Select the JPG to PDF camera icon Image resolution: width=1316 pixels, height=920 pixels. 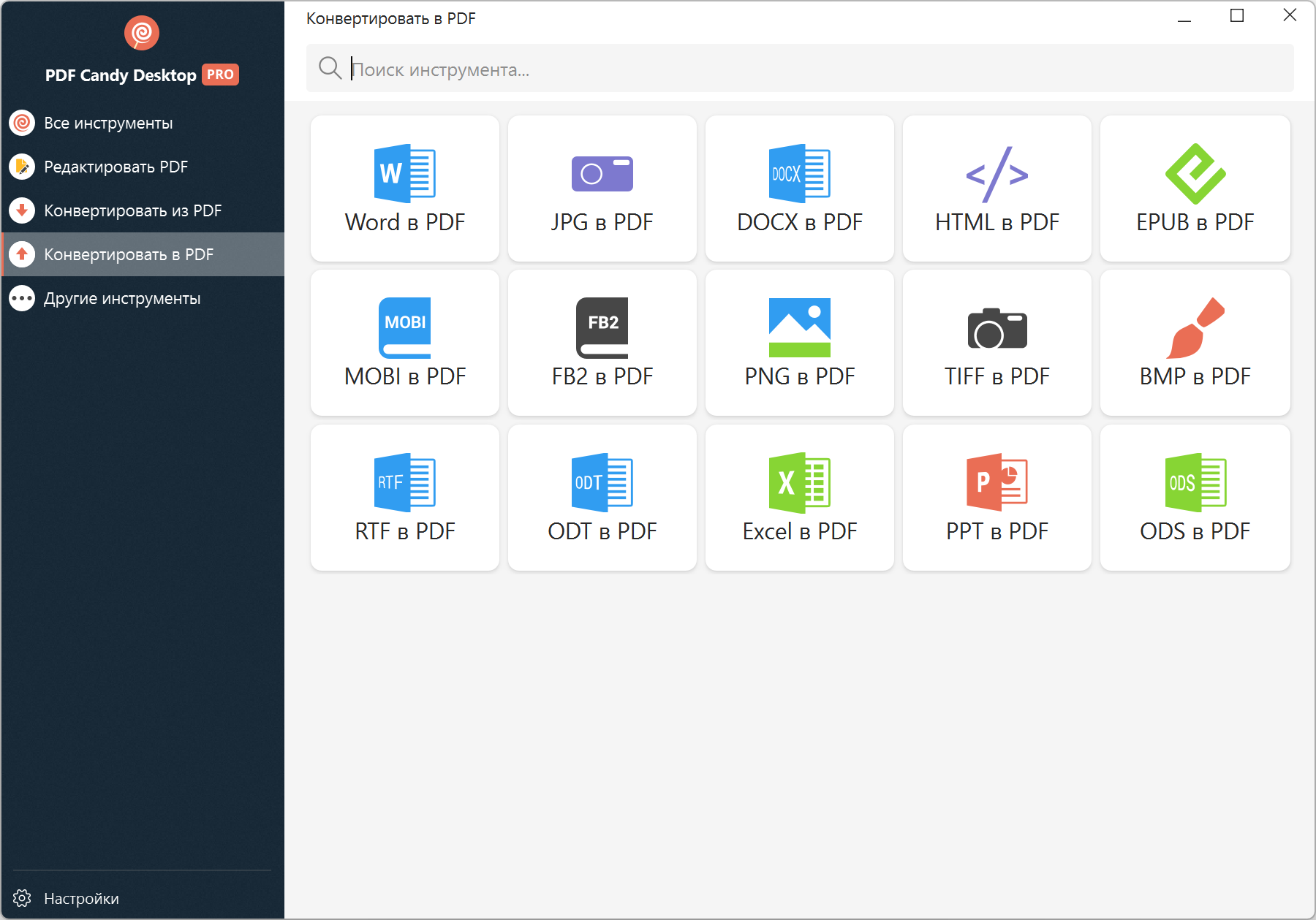point(602,174)
